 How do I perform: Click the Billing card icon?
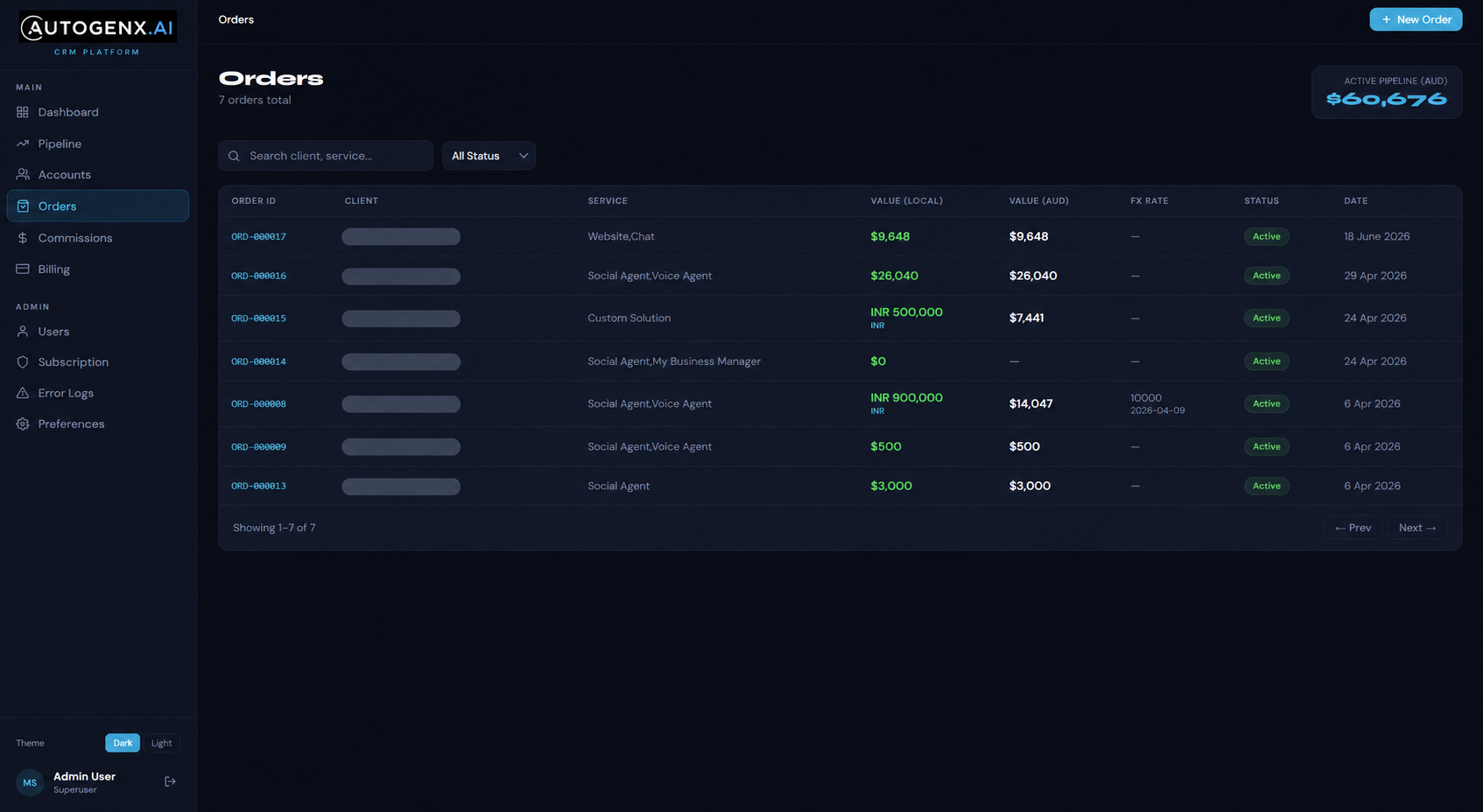(x=23, y=269)
